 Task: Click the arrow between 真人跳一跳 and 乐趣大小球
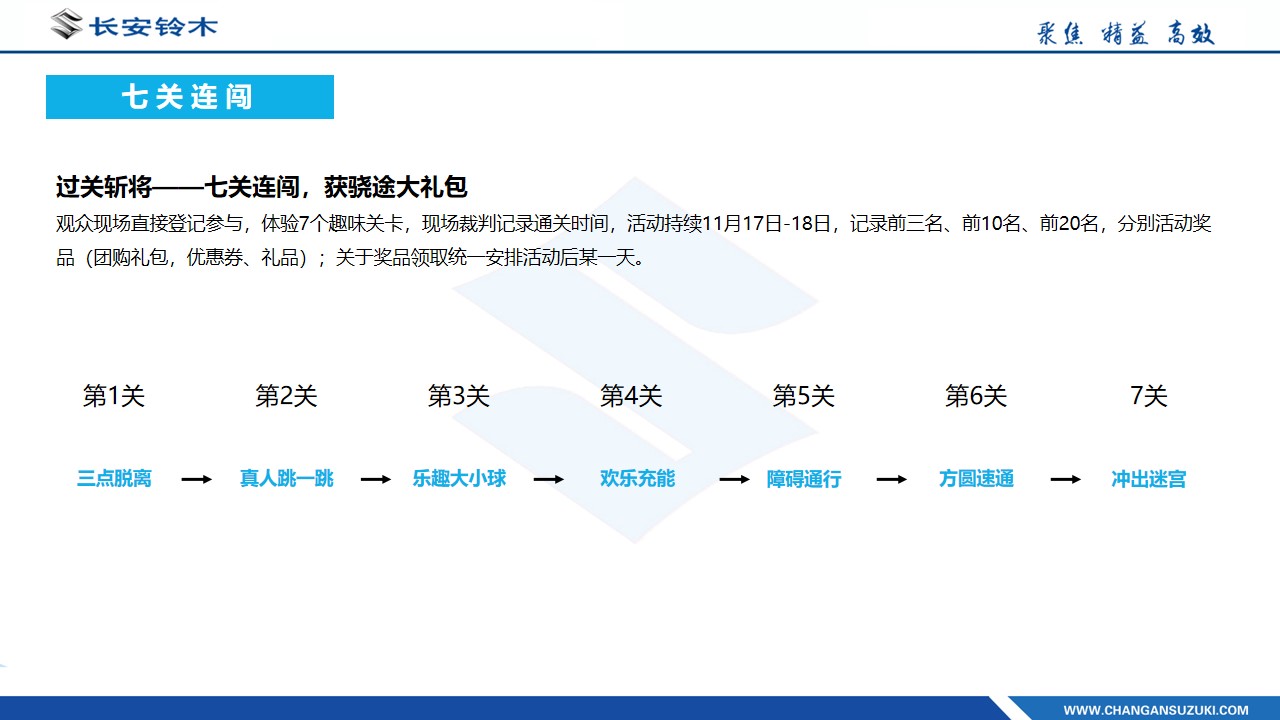(376, 480)
